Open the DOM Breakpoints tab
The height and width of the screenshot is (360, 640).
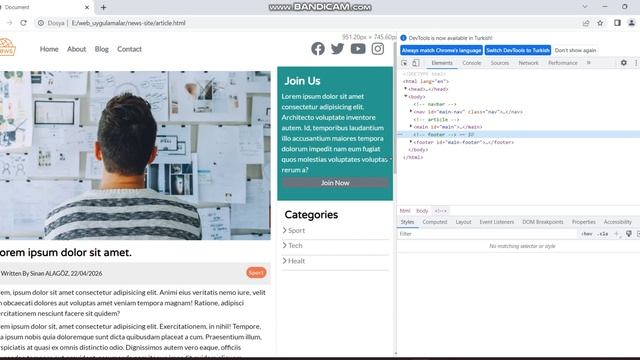click(x=543, y=222)
